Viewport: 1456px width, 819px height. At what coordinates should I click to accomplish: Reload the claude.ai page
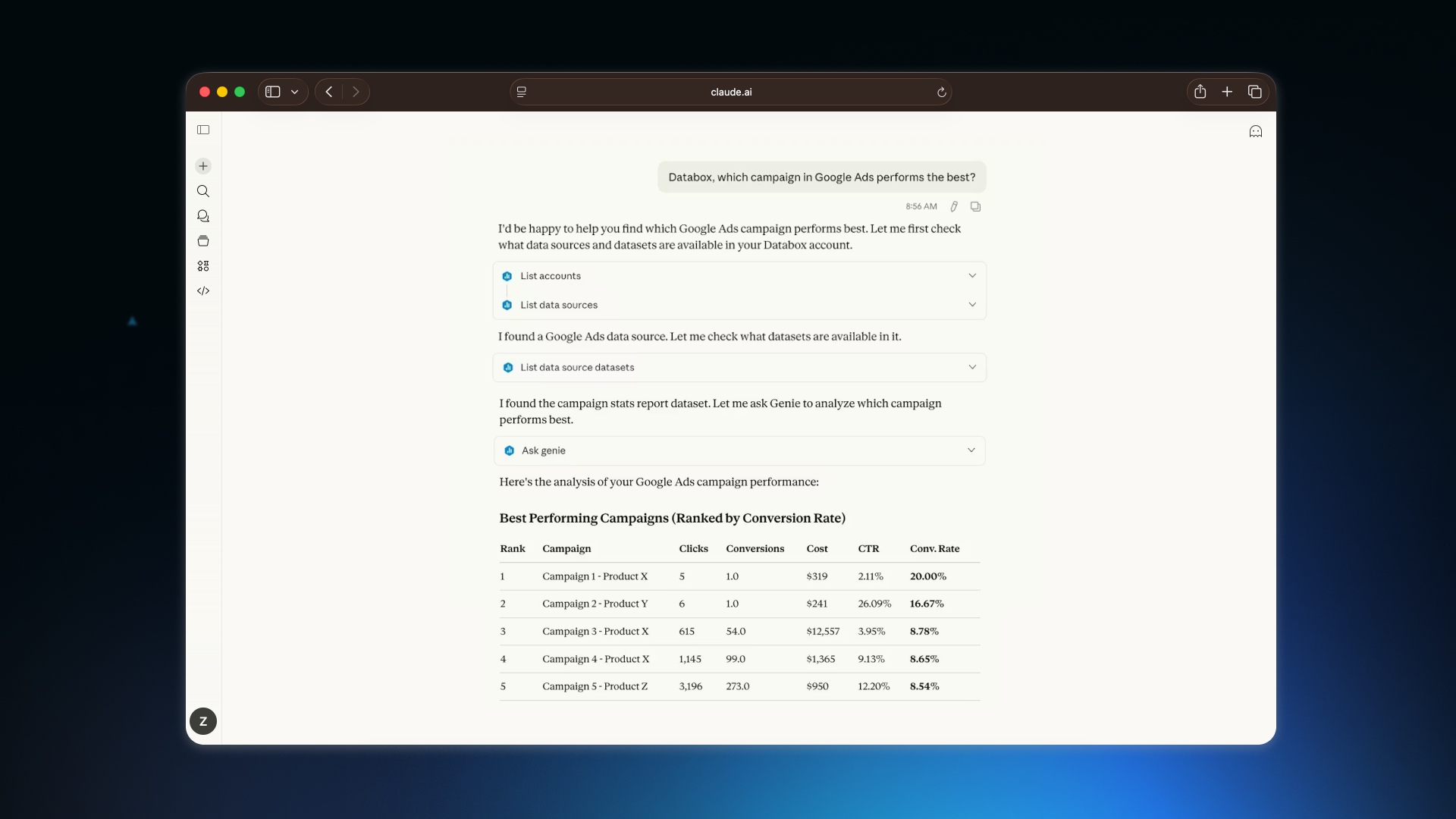click(941, 92)
